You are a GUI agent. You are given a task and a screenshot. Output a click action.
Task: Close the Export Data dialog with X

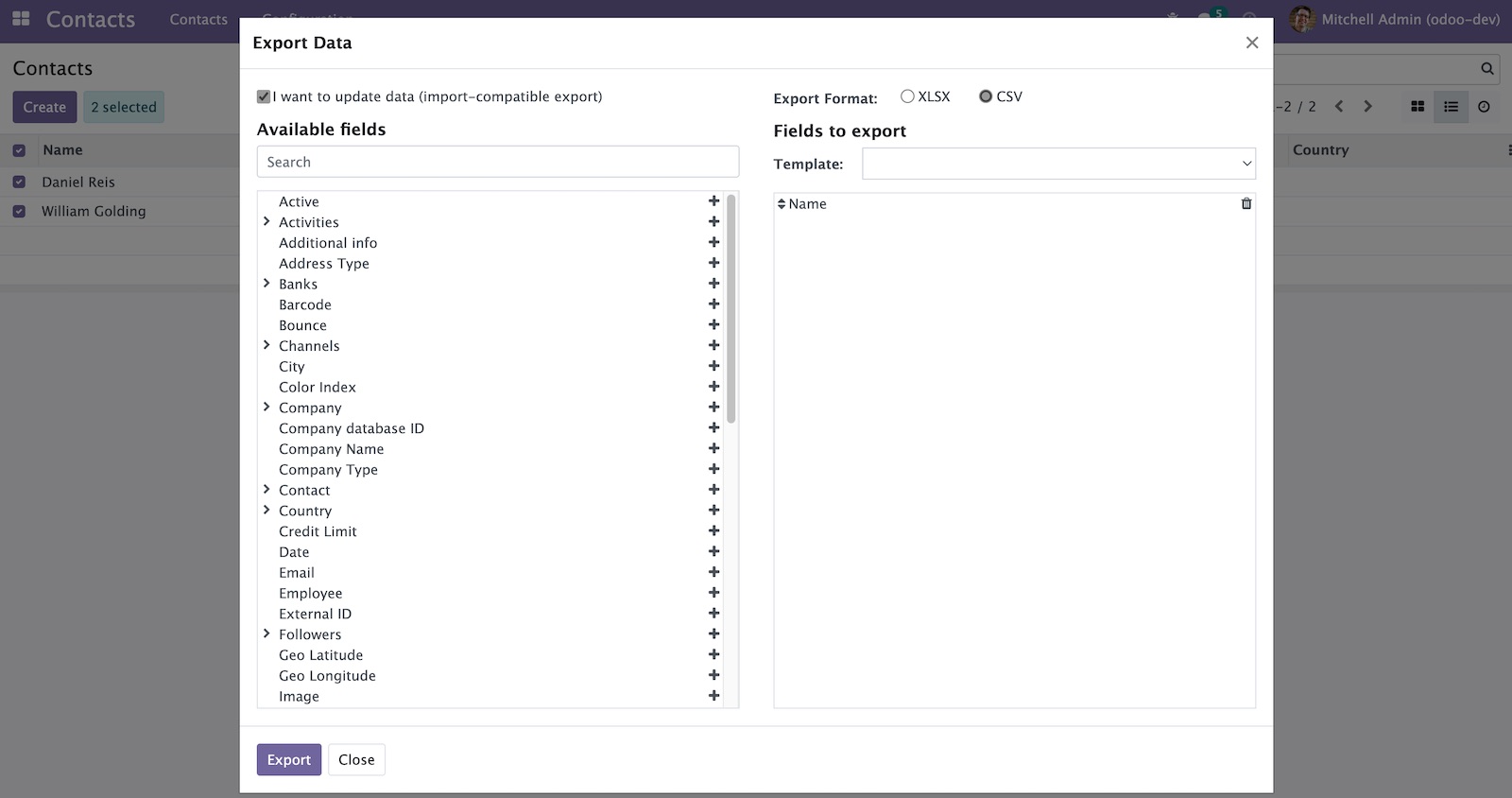click(1252, 43)
